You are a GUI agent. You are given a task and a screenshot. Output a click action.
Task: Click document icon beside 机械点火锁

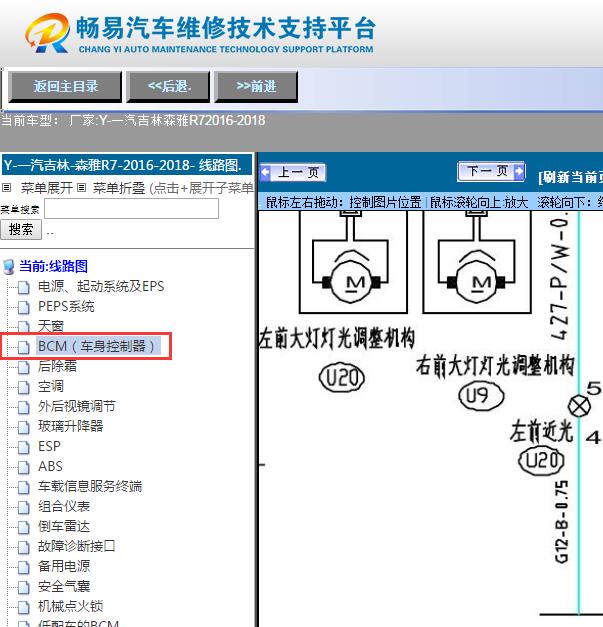pyautogui.click(x=24, y=607)
